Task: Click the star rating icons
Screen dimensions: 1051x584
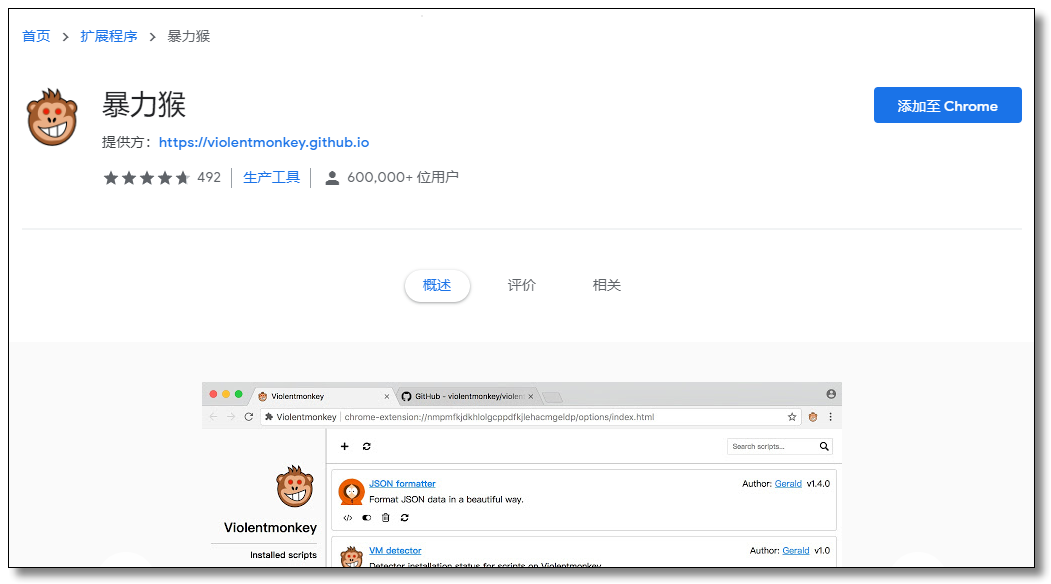Action: coord(147,178)
